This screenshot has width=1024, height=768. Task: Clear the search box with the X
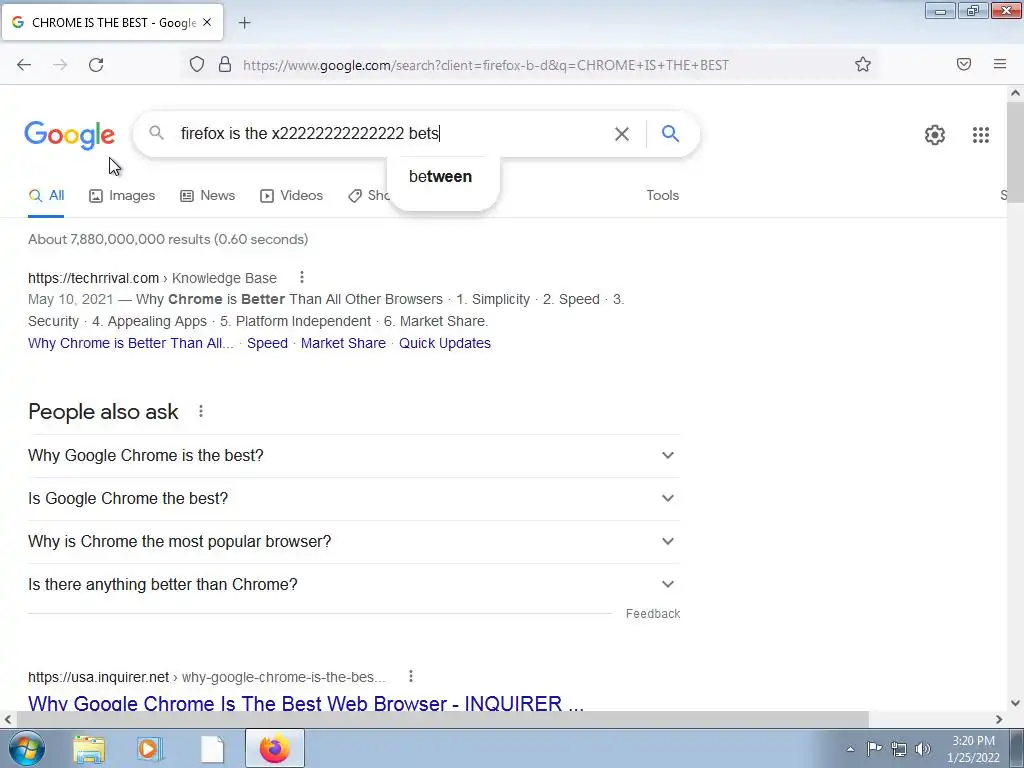coord(622,134)
